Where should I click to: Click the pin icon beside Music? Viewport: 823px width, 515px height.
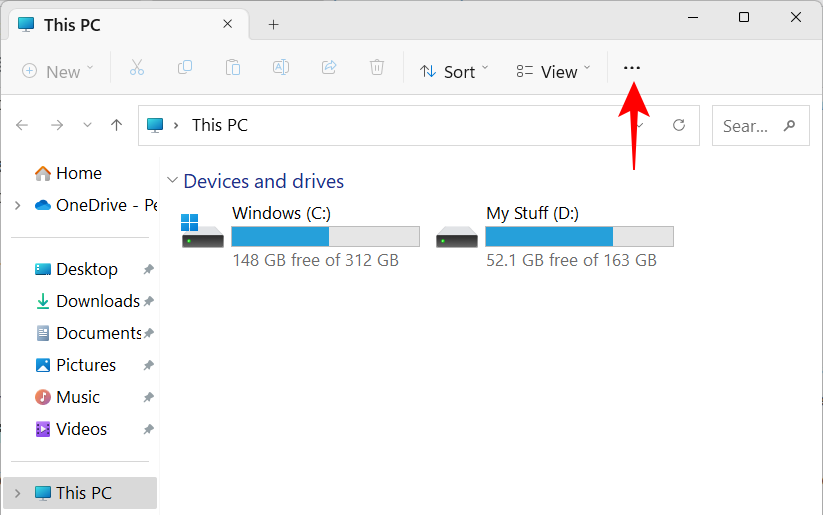[149, 397]
